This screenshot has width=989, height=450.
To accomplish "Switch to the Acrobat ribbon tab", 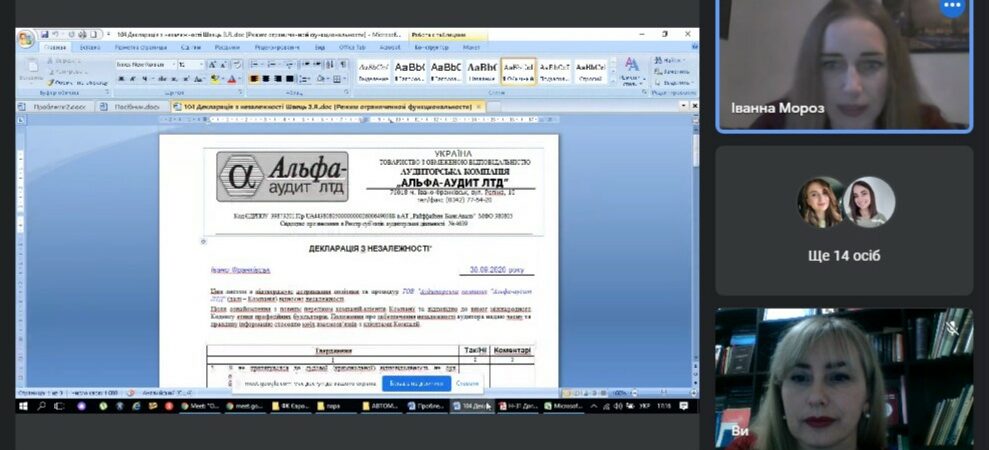I will coord(390,48).
